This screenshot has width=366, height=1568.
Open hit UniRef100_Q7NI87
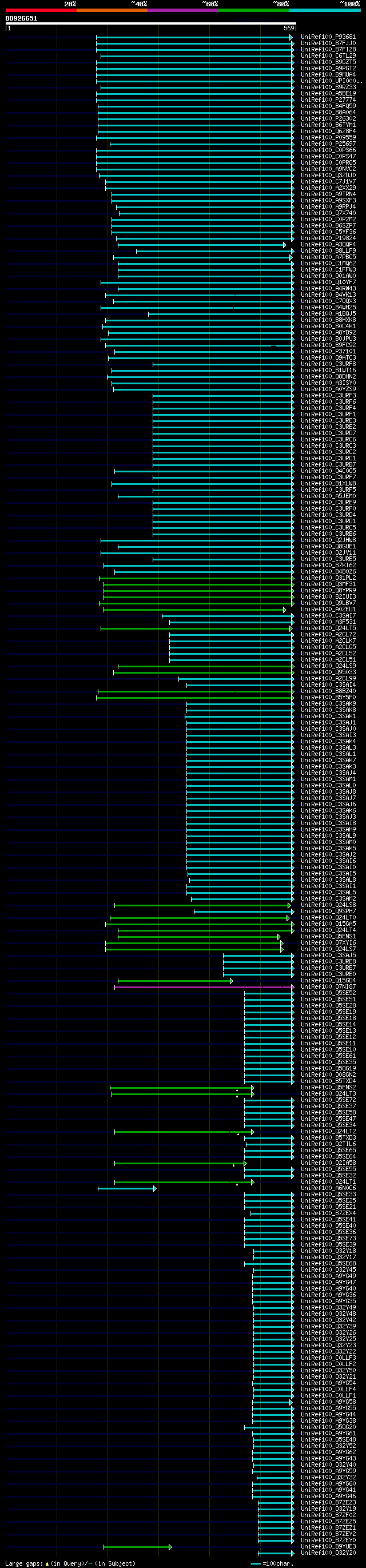[328, 986]
